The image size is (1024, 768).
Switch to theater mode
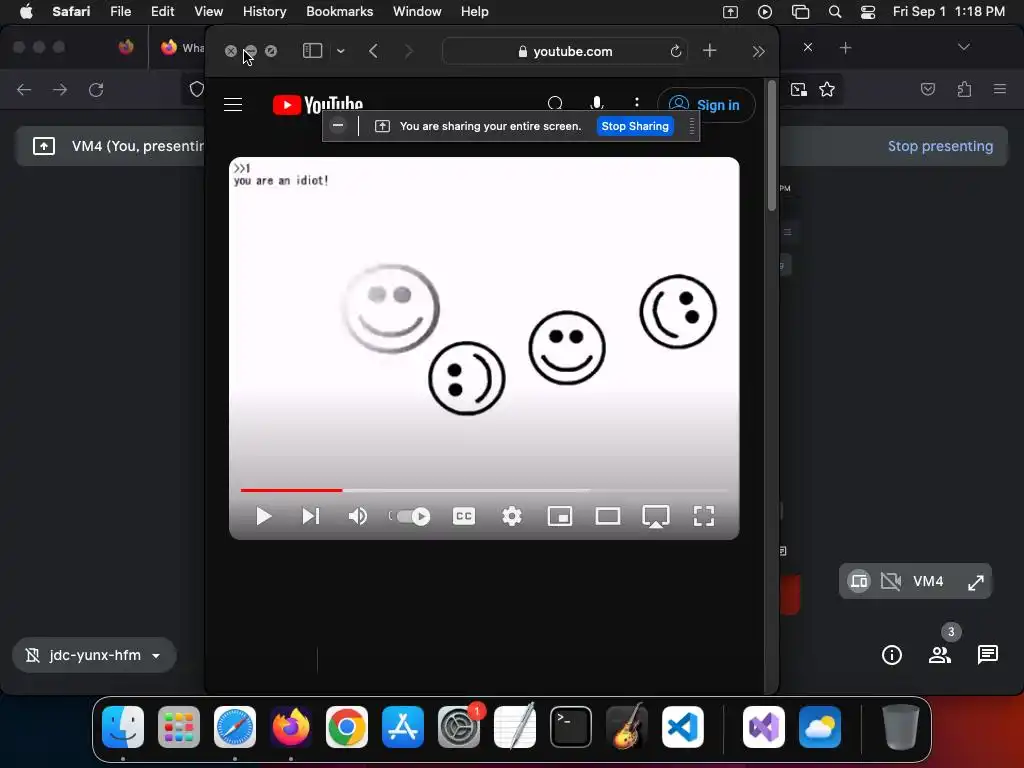[x=608, y=517]
